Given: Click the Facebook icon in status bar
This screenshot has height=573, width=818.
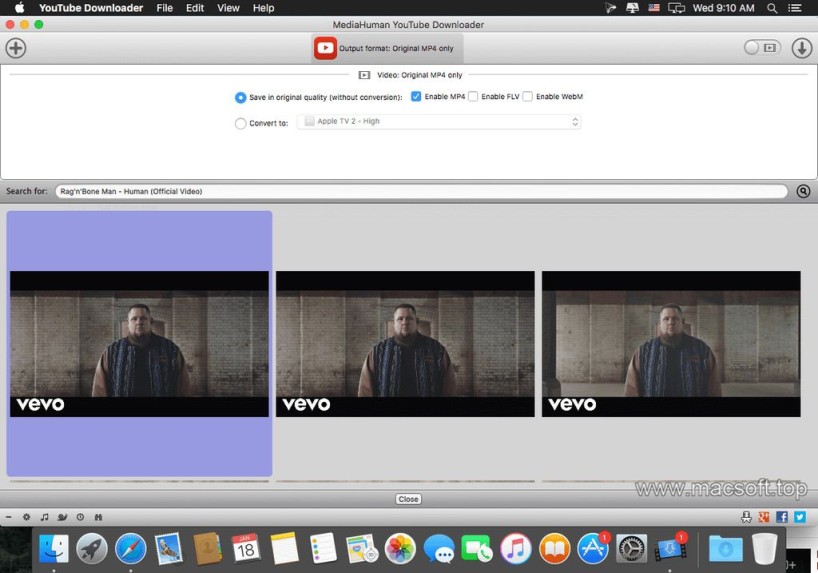Looking at the screenshot, I should [x=782, y=517].
